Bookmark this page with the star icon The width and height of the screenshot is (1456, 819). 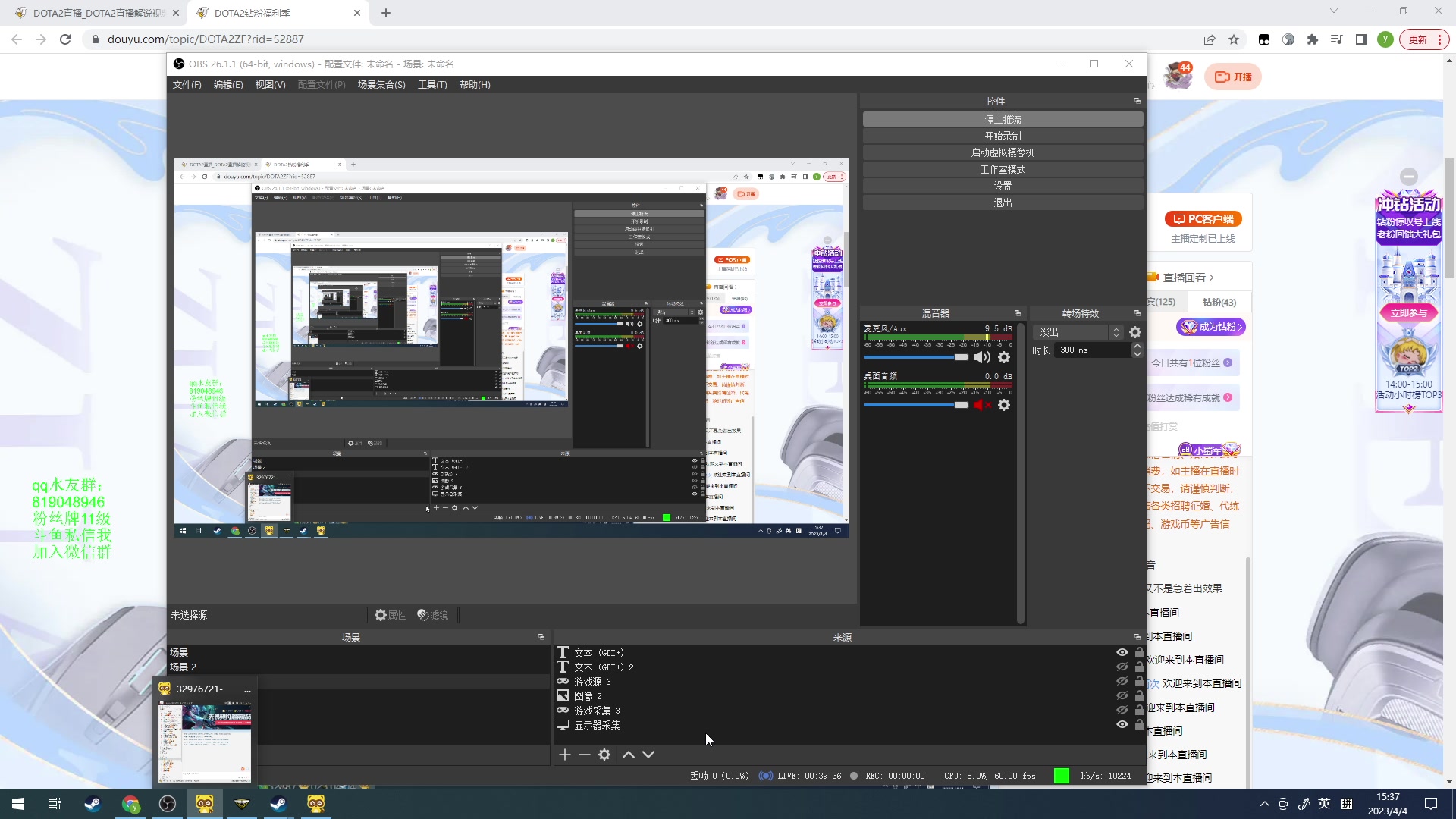1234,39
